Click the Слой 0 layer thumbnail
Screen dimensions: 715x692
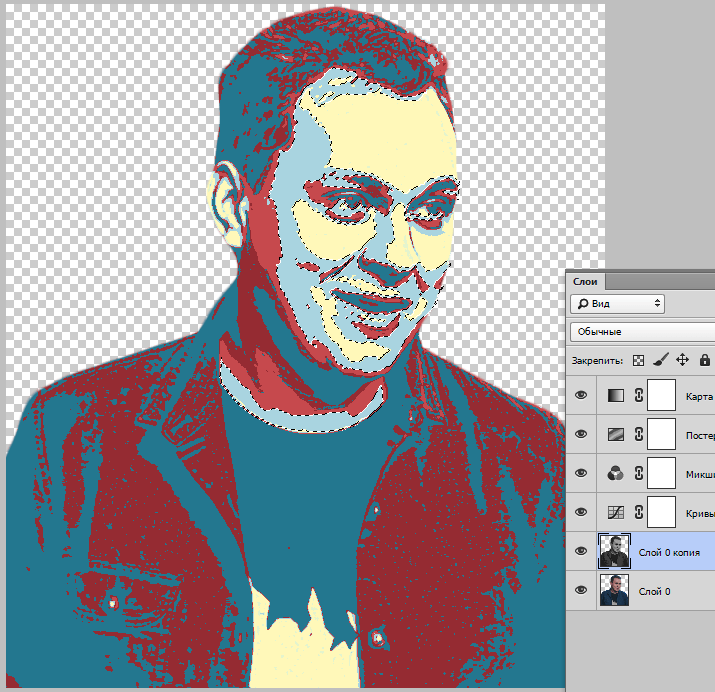coord(615,590)
